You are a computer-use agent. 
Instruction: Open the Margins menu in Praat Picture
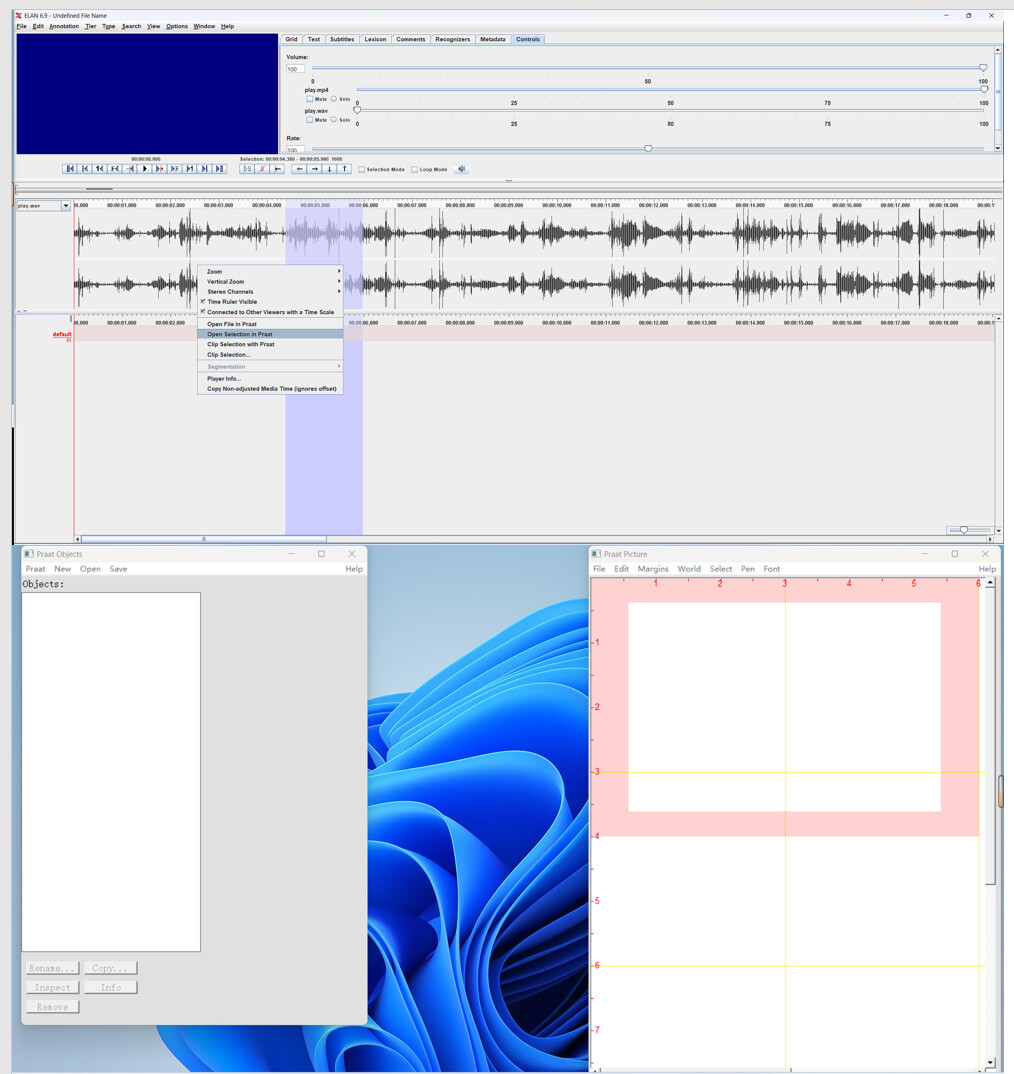tap(653, 569)
